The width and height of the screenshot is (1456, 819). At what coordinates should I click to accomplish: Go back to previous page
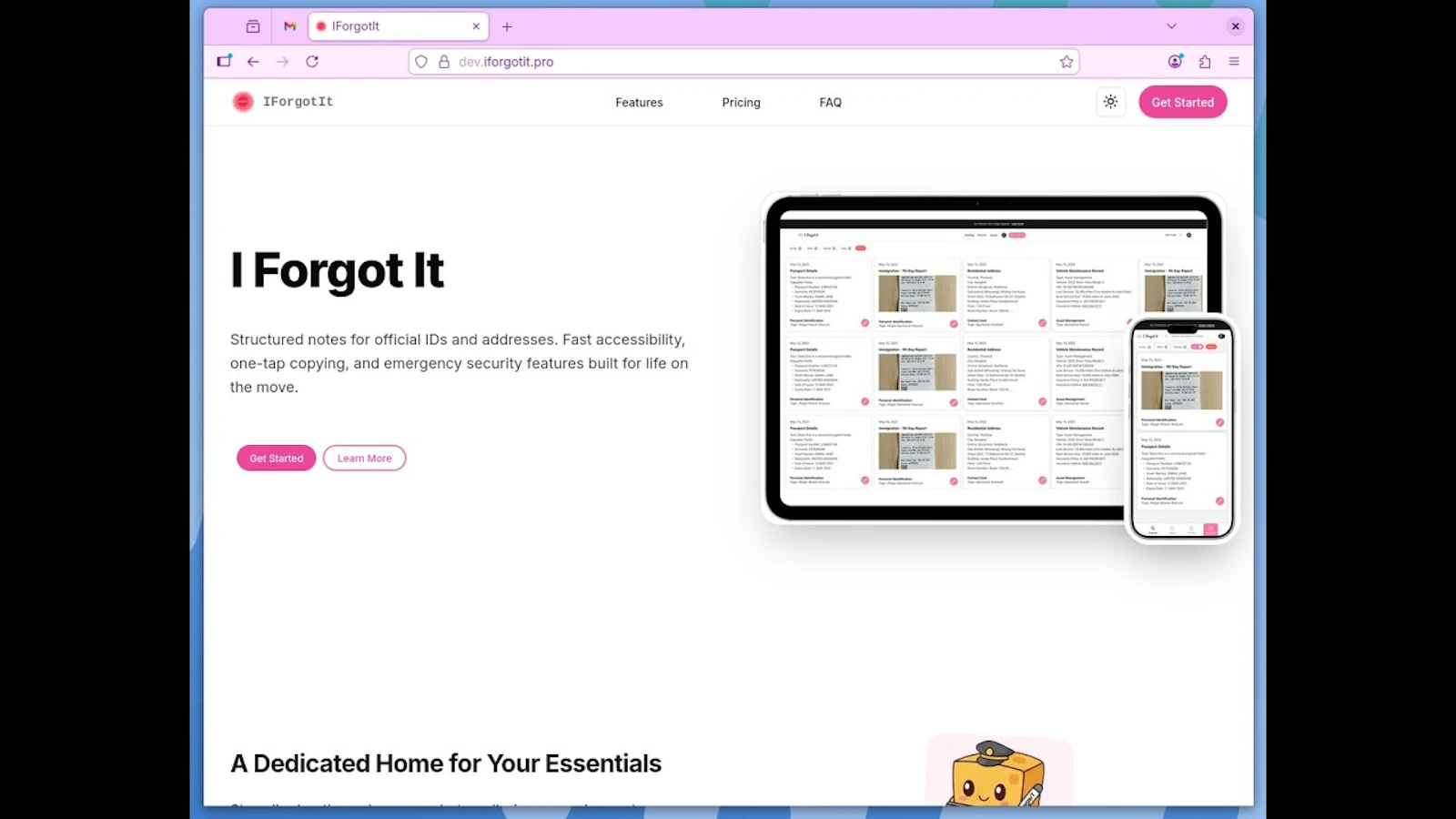coord(253,62)
